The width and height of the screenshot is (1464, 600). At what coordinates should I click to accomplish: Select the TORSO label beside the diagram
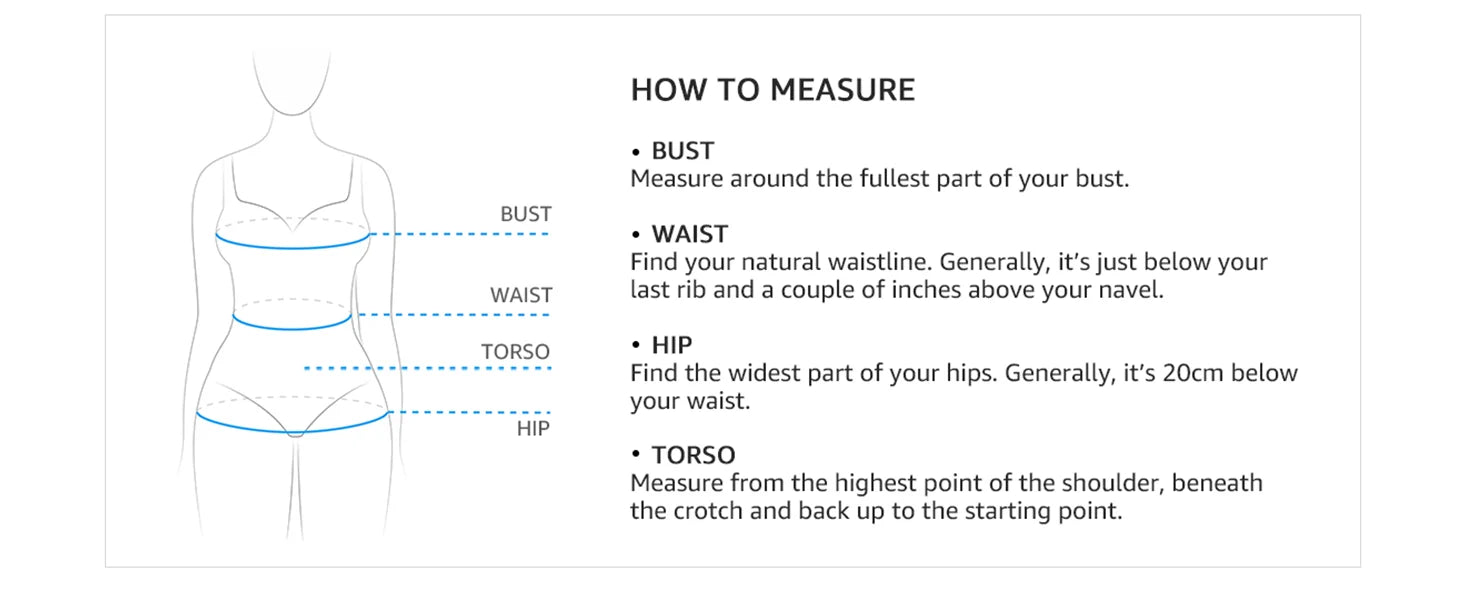point(515,352)
